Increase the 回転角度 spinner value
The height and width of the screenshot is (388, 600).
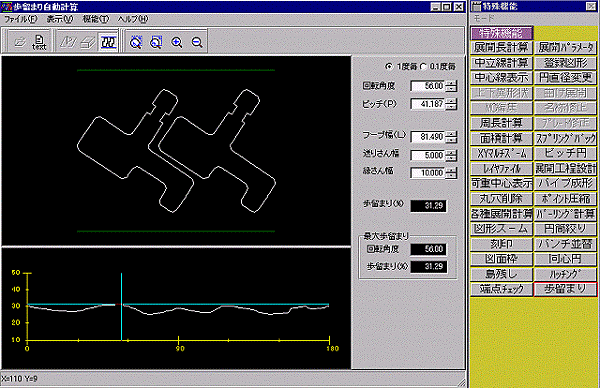coord(452,83)
